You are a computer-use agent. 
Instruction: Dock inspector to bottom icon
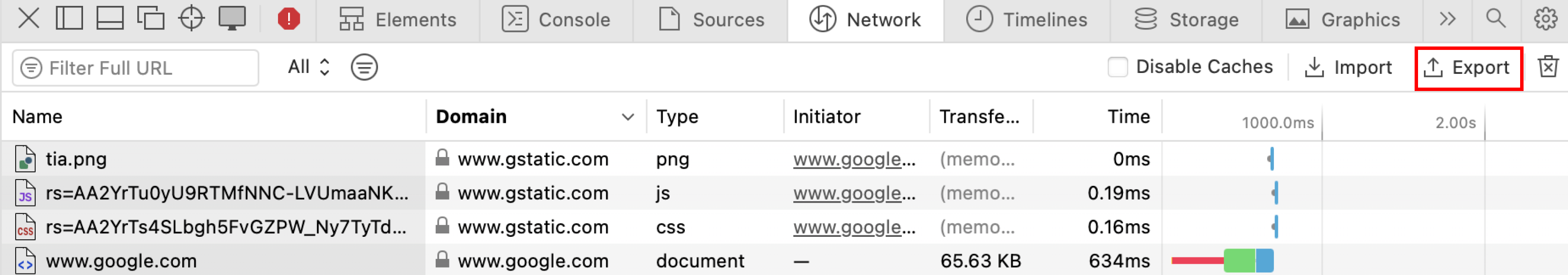tap(110, 18)
